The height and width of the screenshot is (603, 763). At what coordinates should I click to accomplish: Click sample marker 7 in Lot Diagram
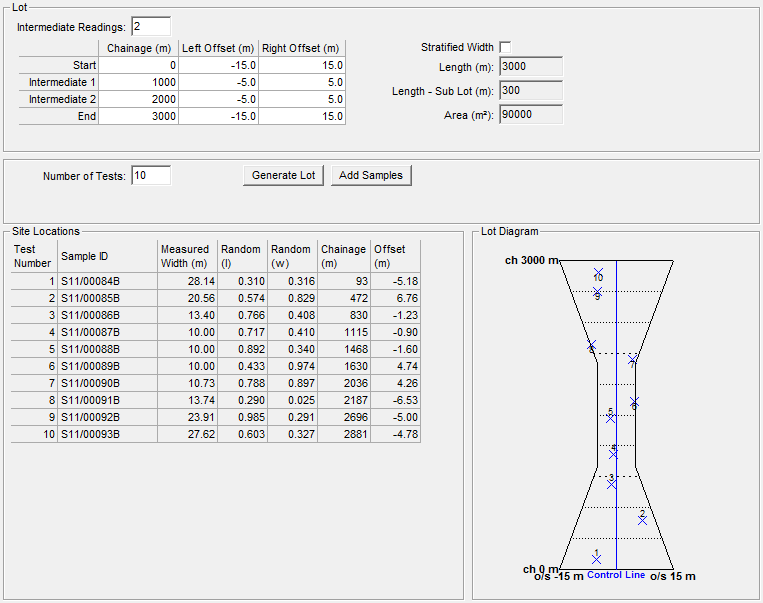[x=633, y=361]
